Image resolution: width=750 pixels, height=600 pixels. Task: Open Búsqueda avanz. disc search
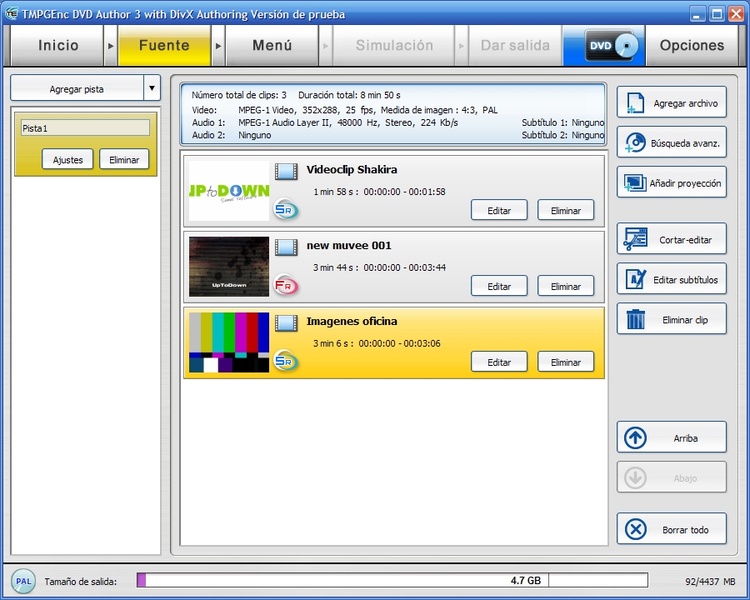tap(672, 143)
